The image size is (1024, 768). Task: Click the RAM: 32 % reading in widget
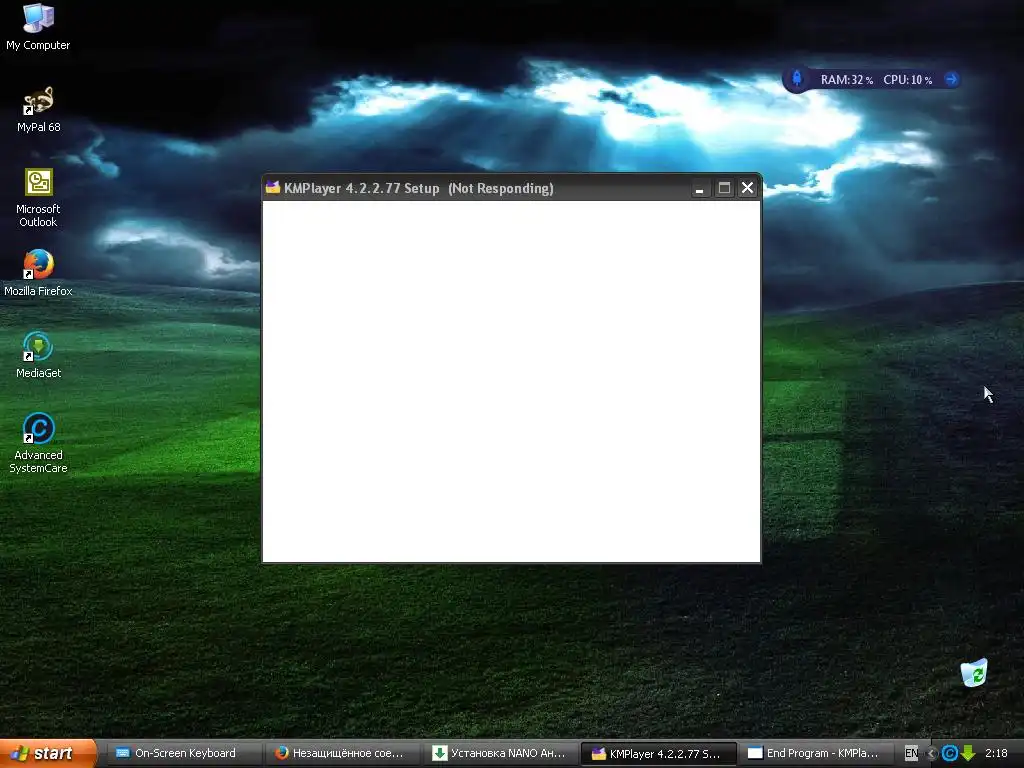click(846, 80)
